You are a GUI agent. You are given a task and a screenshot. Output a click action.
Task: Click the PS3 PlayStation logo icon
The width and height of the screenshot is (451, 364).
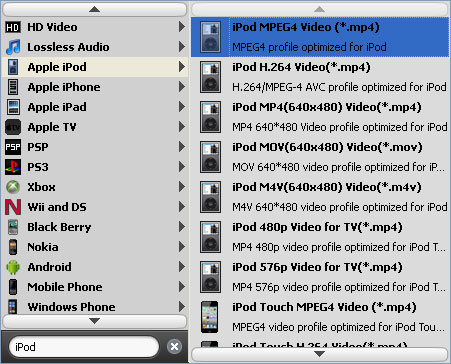(x=13, y=167)
